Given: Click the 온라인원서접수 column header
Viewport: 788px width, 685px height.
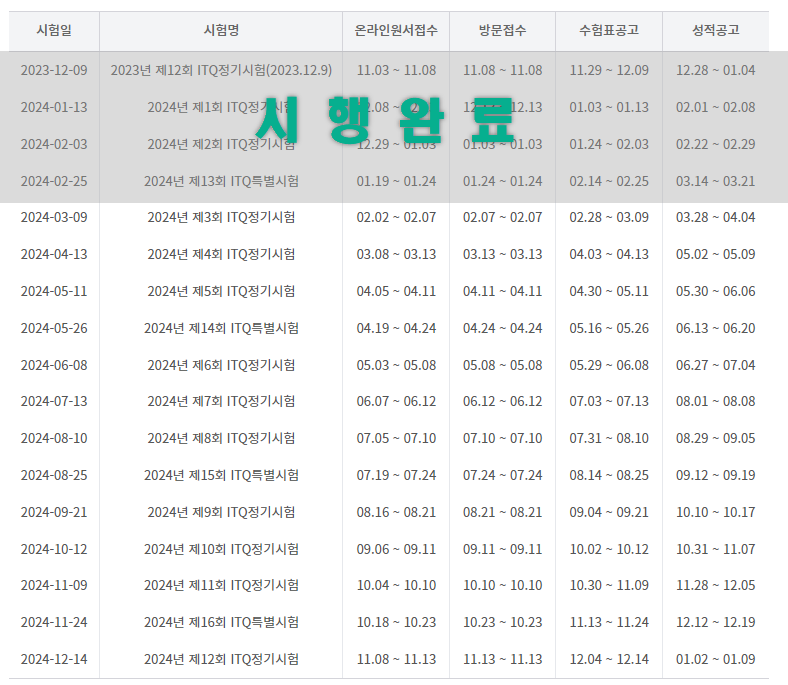Looking at the screenshot, I should (x=396, y=31).
